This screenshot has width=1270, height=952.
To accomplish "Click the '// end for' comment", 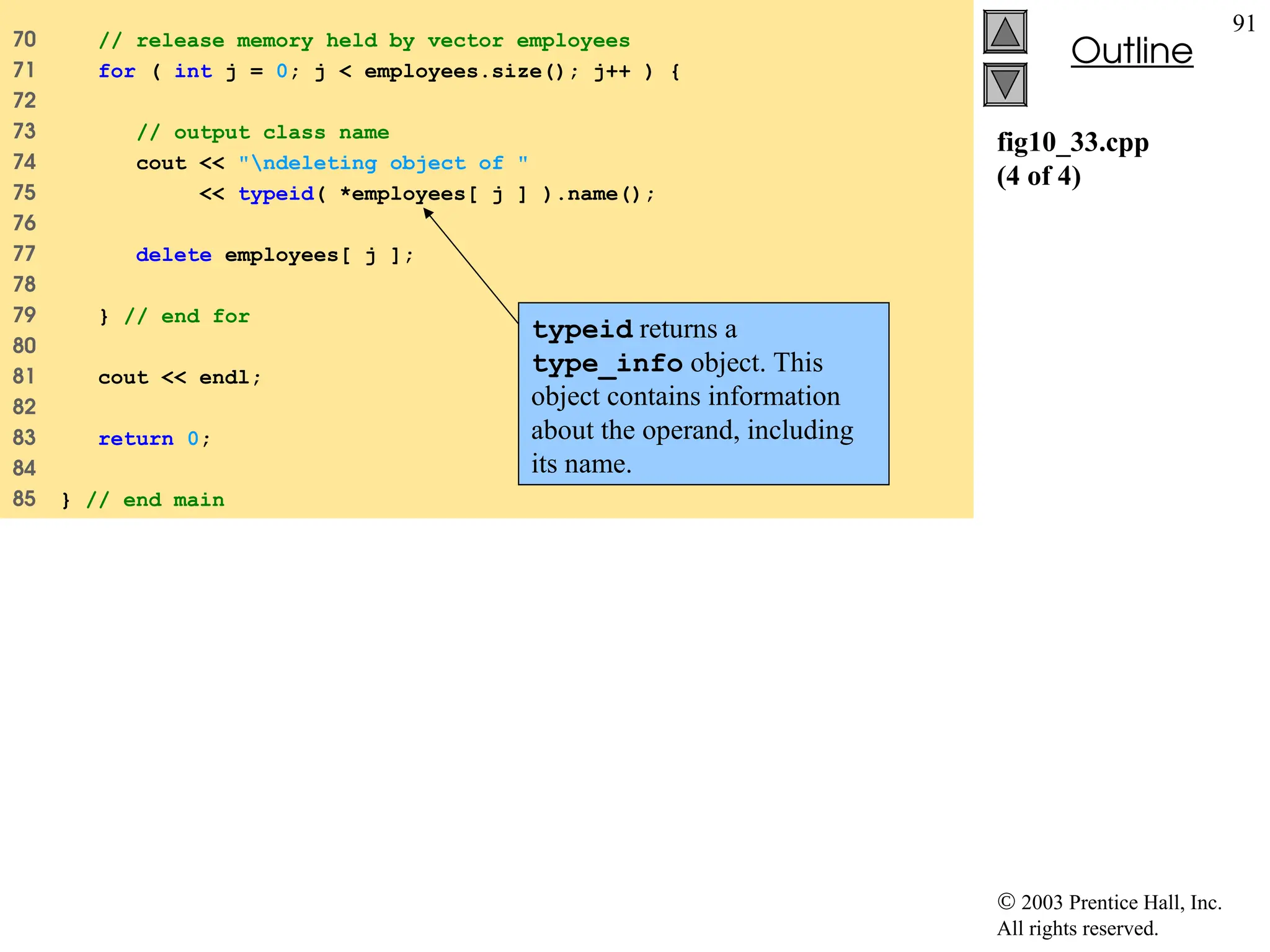I will pyautogui.click(x=187, y=316).
